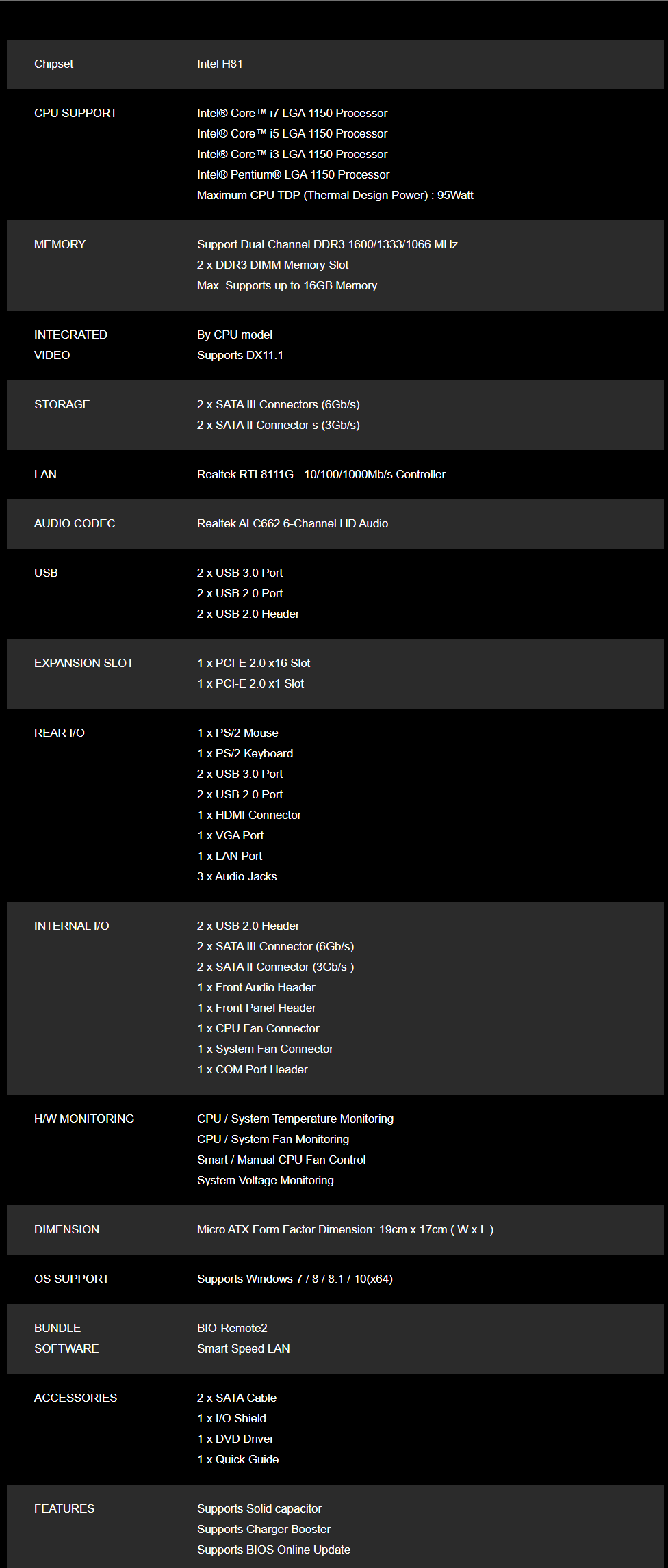Click the AUDIO CODEC label

pyautogui.click(x=75, y=523)
